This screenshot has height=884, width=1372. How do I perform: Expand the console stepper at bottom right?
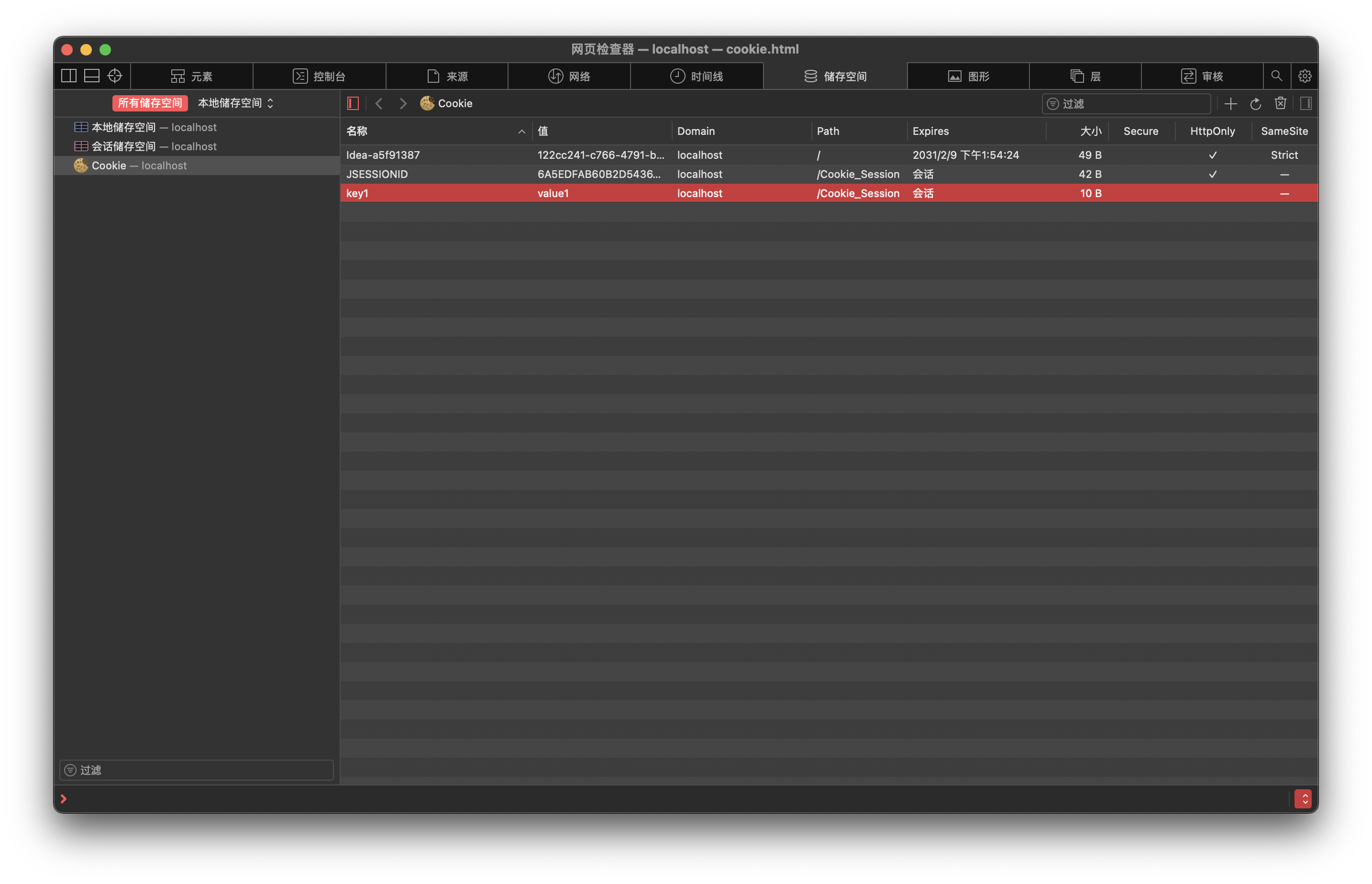coord(1303,799)
